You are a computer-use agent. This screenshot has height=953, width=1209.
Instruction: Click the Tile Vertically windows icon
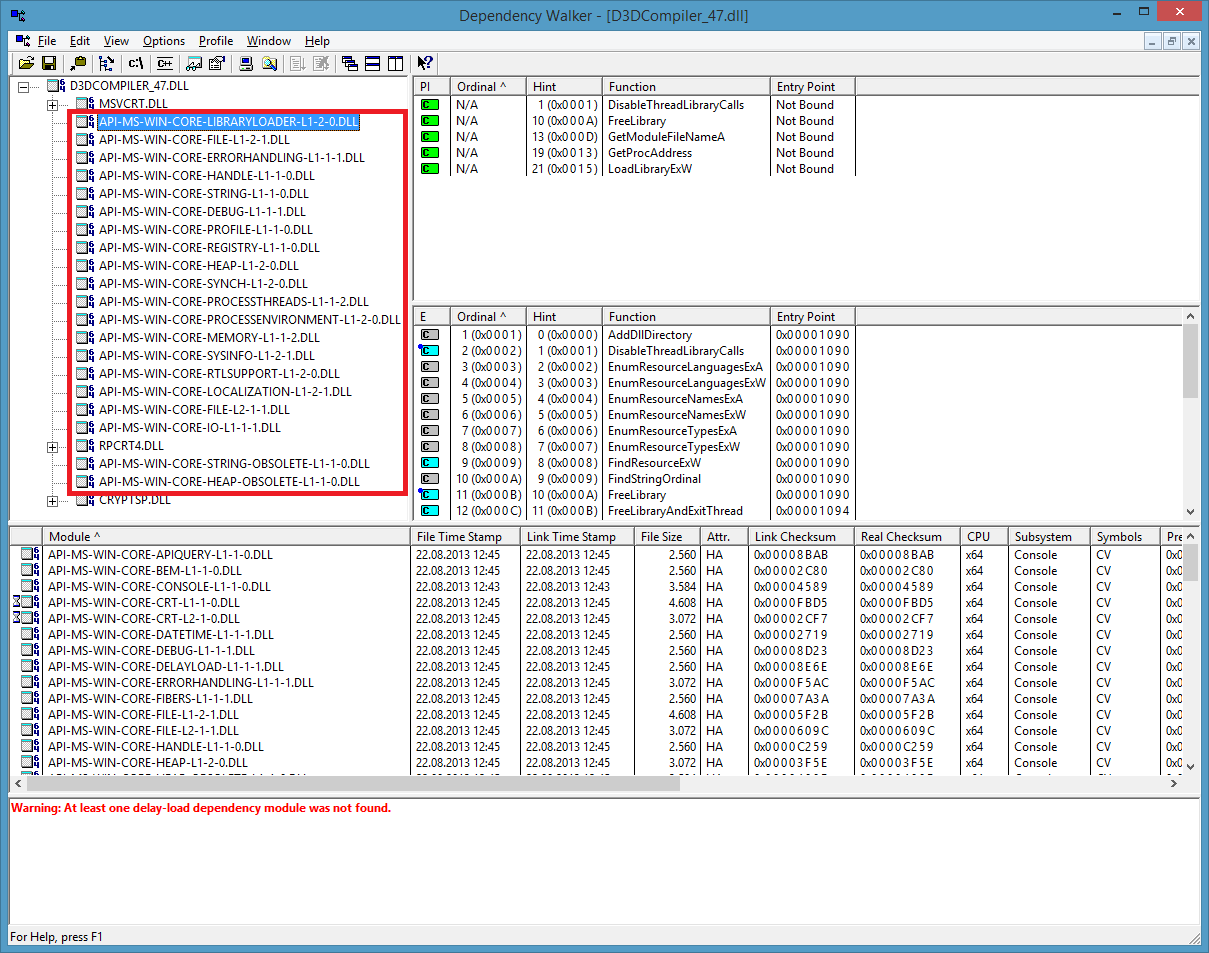coord(395,63)
